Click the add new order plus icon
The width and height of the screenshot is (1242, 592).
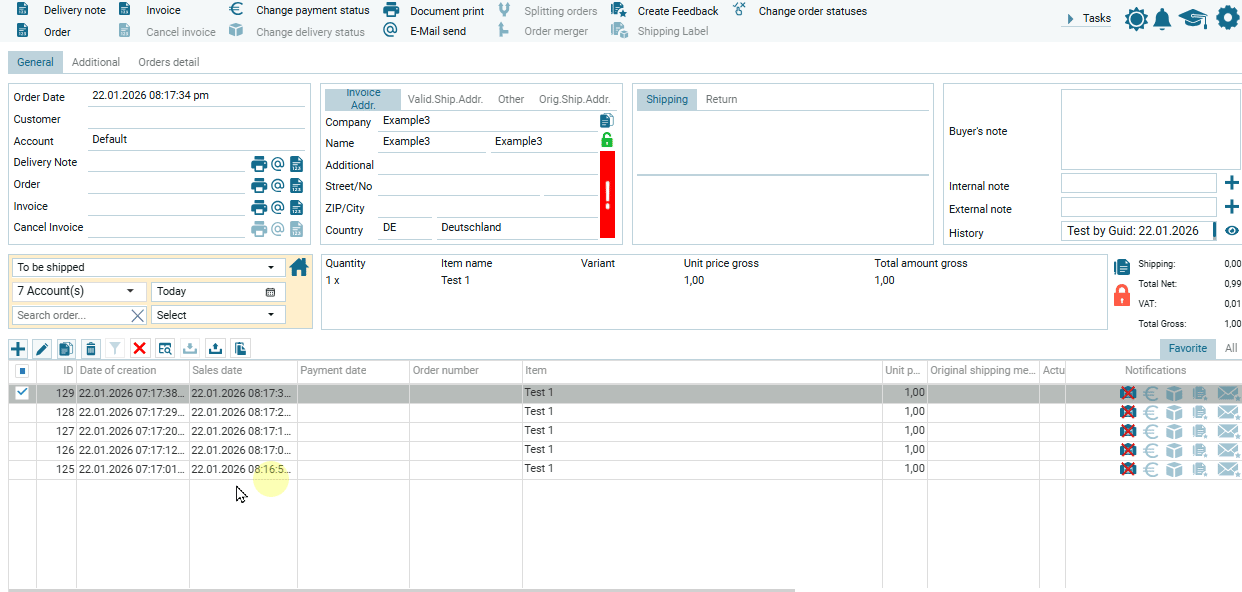point(18,348)
